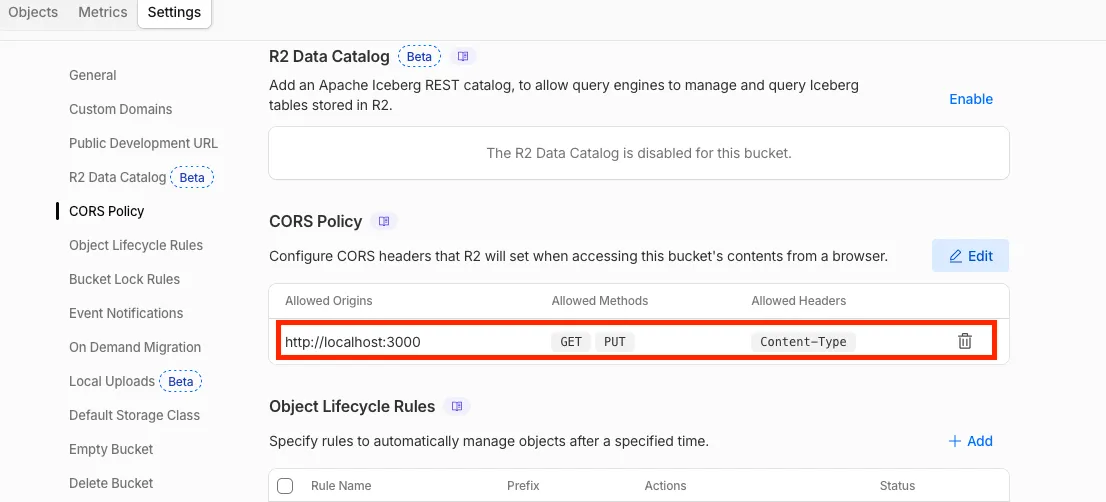Switch to the Metrics tab
The height and width of the screenshot is (502, 1106).
pyautogui.click(x=103, y=12)
